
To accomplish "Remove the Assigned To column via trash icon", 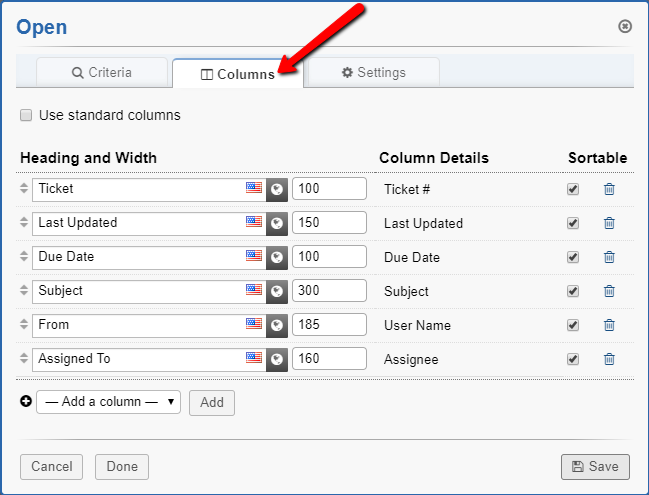I will click(x=609, y=359).
